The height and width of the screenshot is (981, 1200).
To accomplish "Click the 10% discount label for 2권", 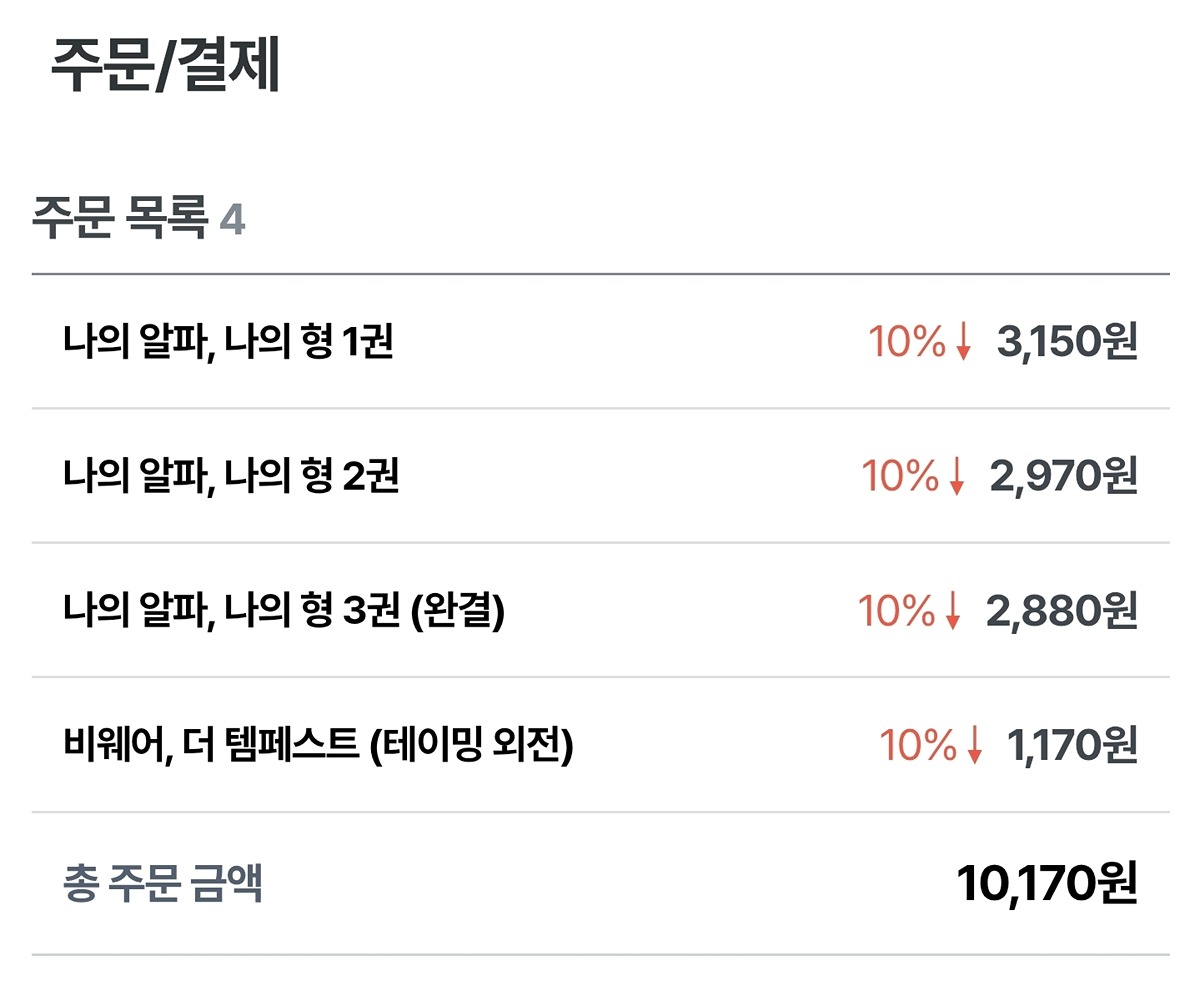I will click(900, 478).
